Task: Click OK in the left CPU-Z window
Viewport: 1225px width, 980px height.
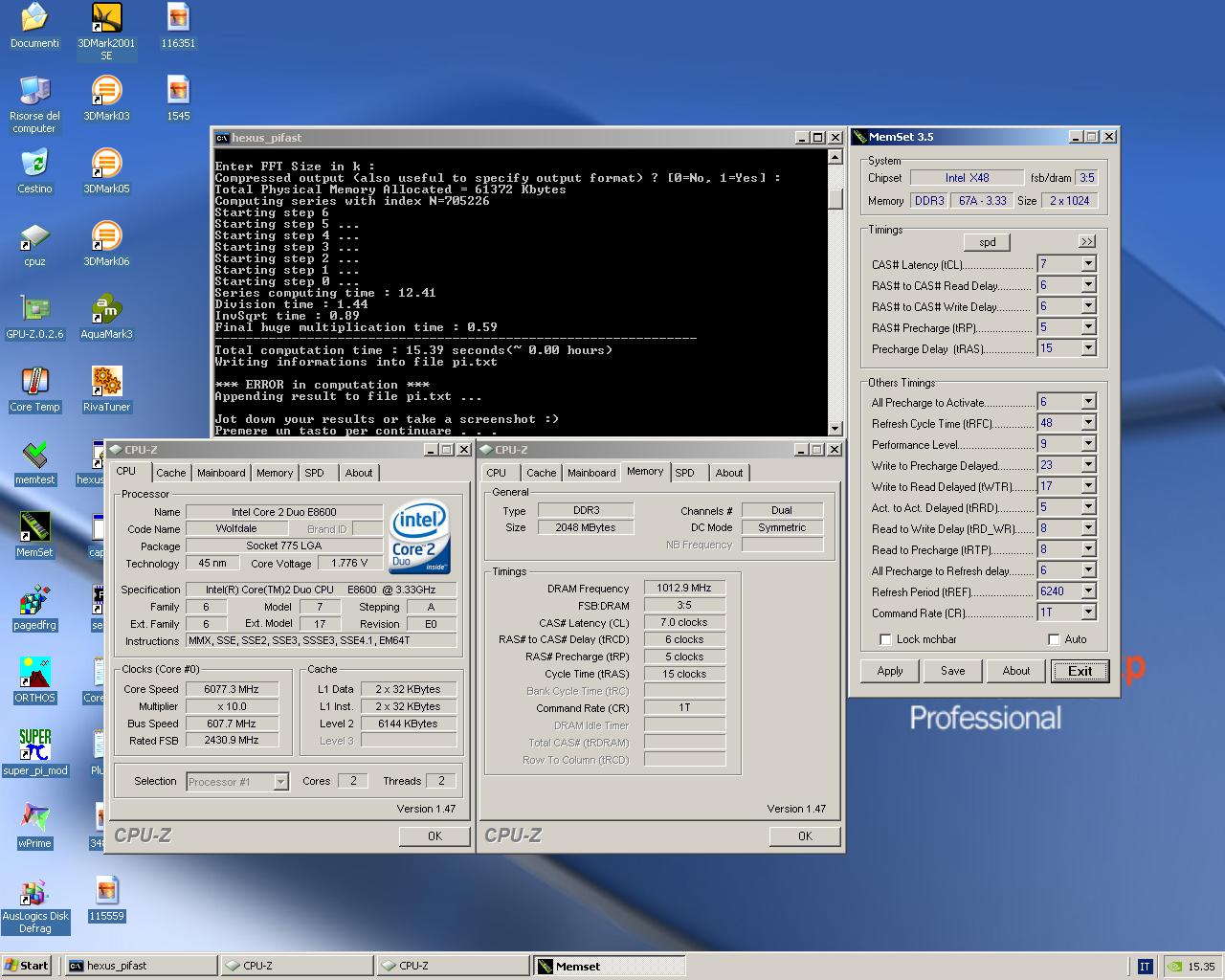Action: point(435,835)
